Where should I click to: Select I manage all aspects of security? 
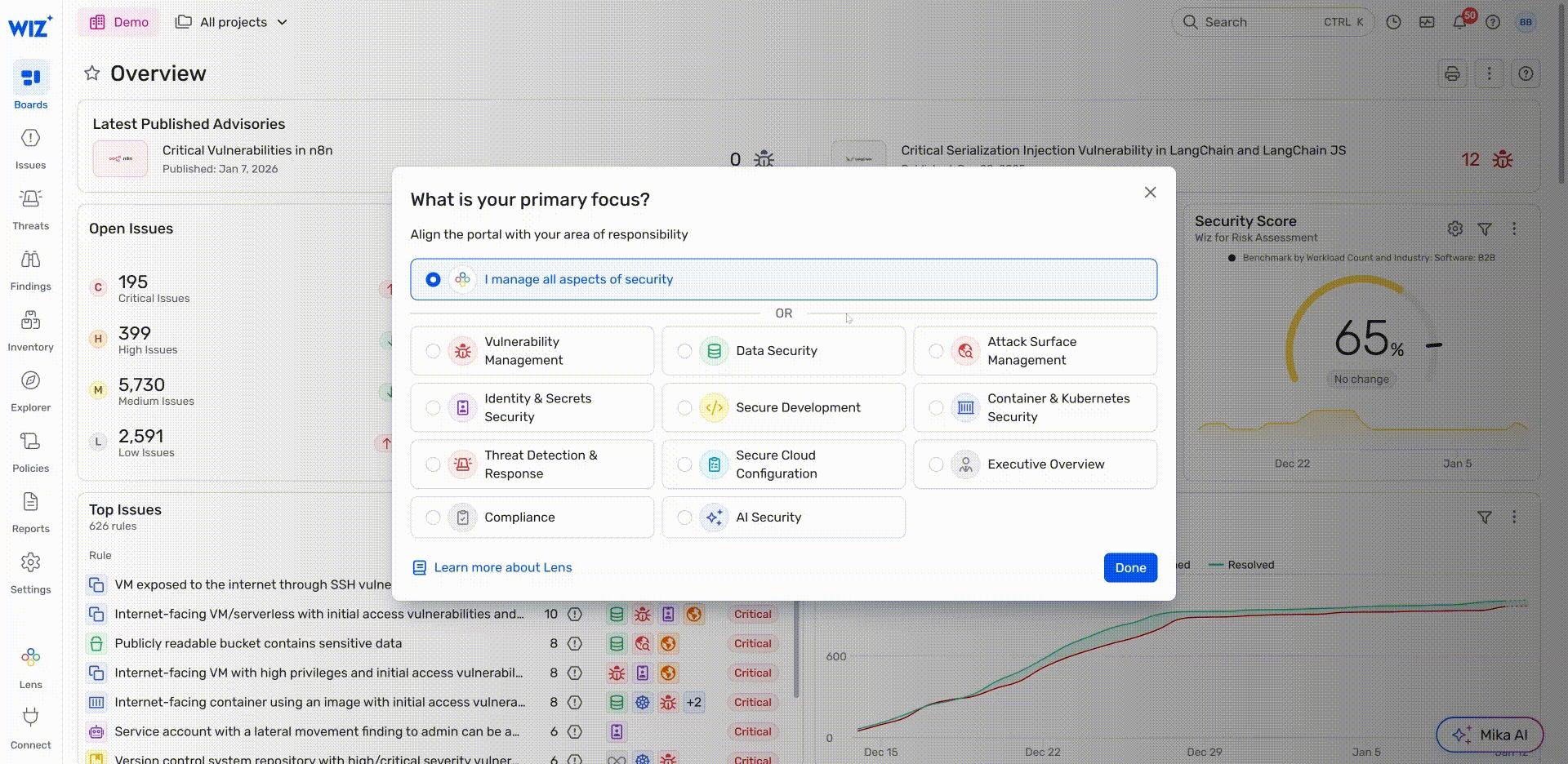pyautogui.click(x=783, y=279)
